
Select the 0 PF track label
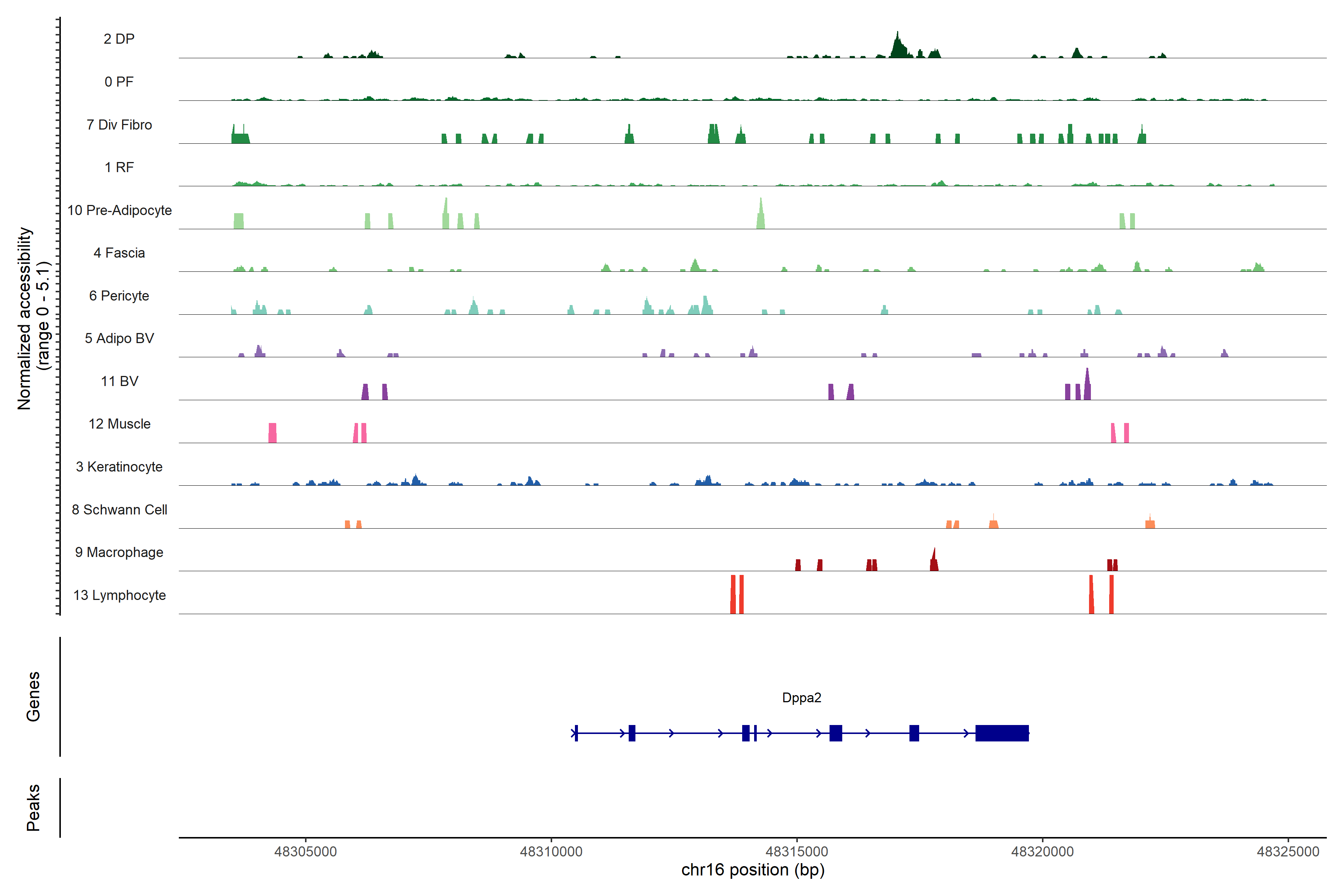pyautogui.click(x=119, y=82)
